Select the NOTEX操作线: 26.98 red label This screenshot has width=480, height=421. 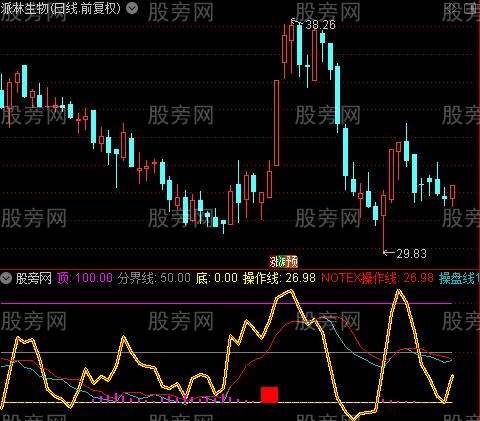[378, 278]
